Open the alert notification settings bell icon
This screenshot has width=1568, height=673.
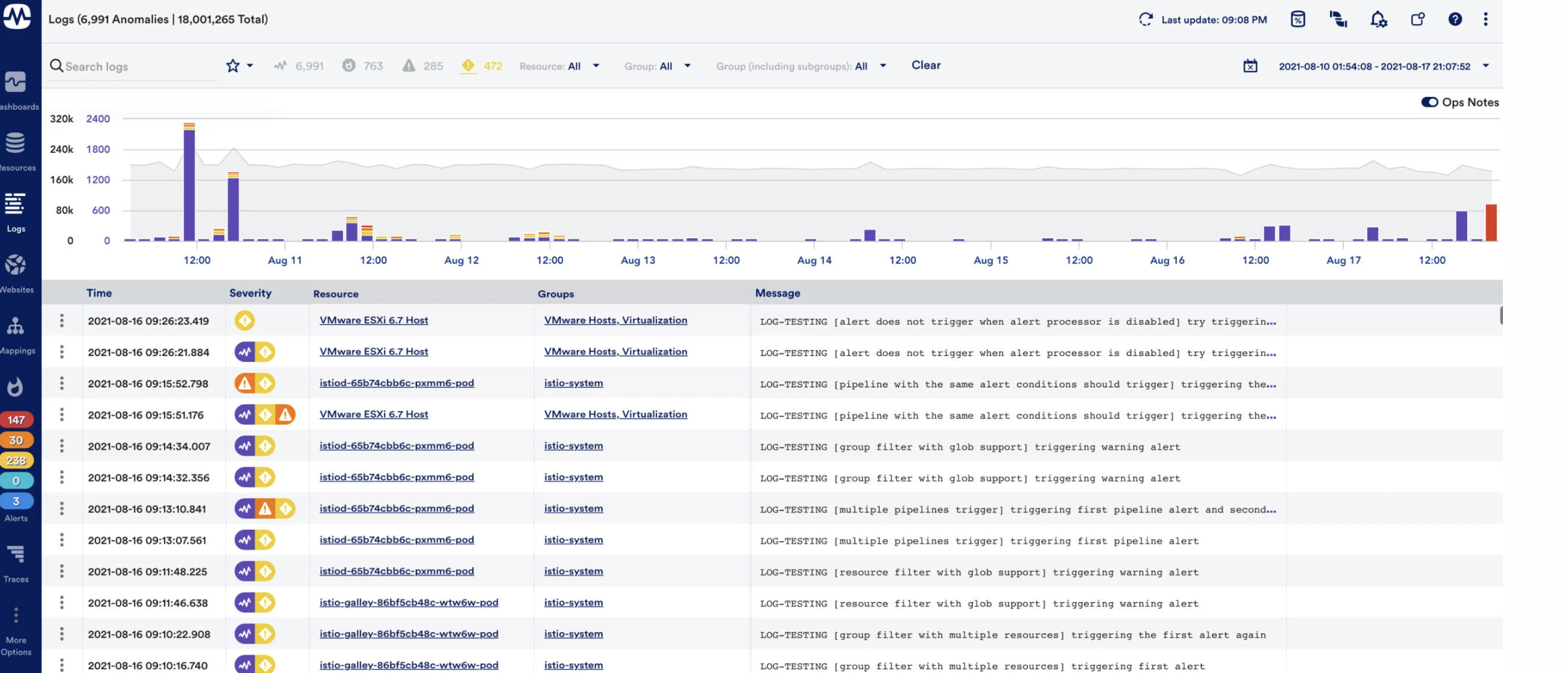(x=1379, y=20)
